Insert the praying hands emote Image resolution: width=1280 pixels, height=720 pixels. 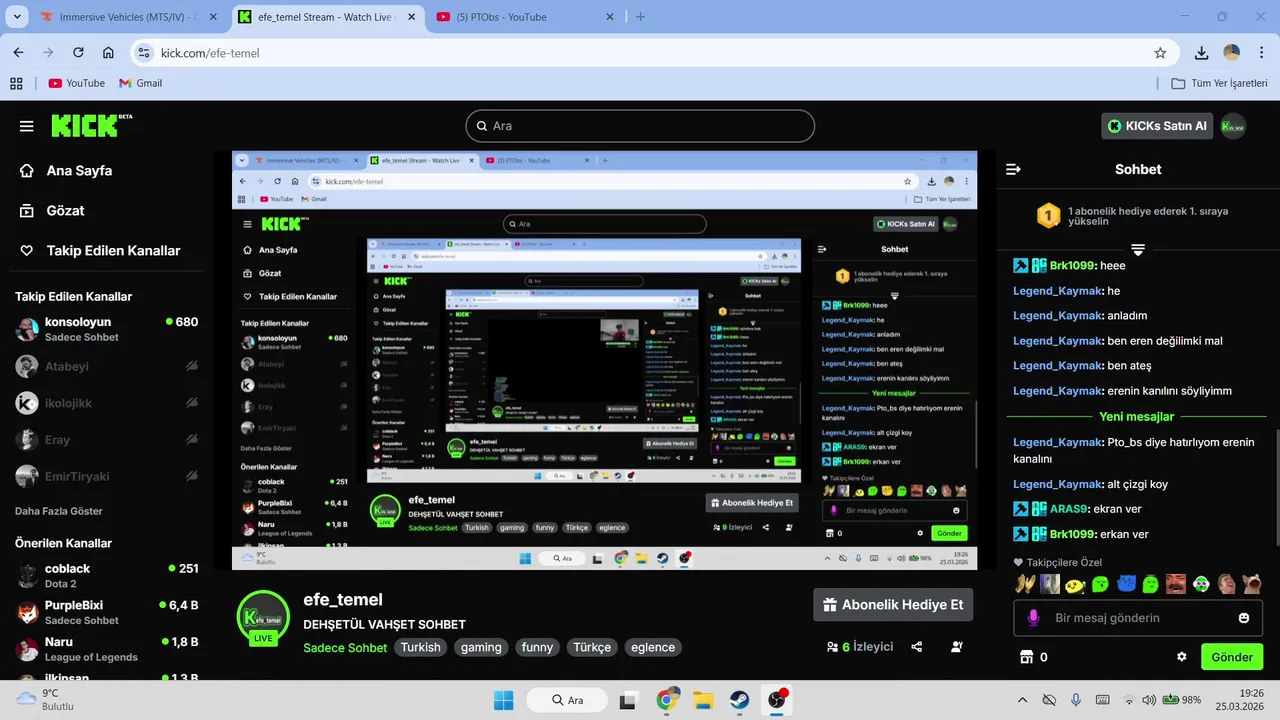point(1024,584)
